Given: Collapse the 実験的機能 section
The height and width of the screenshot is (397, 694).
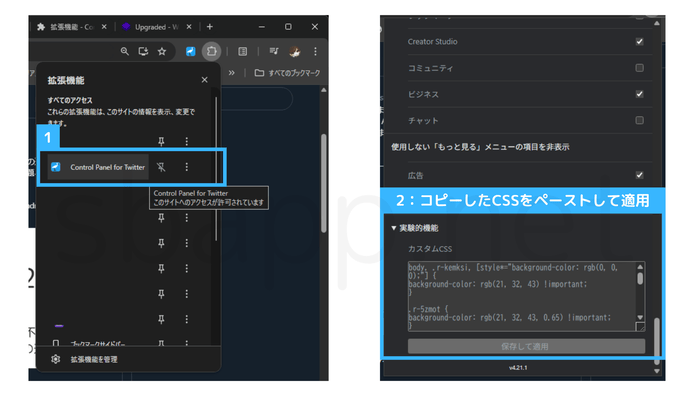Looking at the screenshot, I should point(415,228).
